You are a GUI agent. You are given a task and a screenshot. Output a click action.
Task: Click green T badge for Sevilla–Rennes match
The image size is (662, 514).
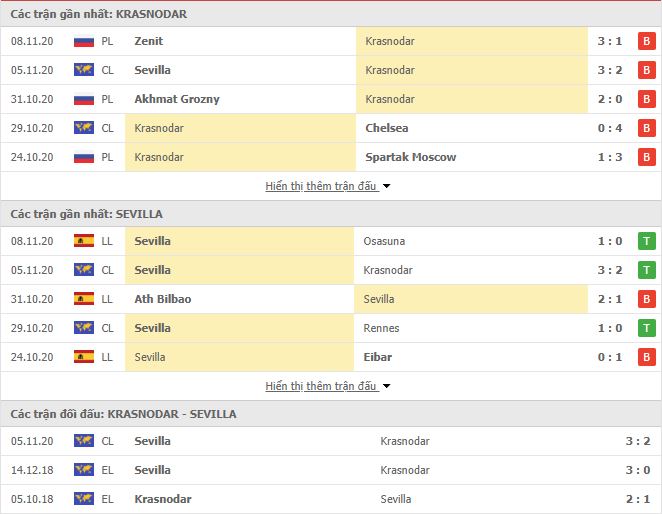coord(646,328)
